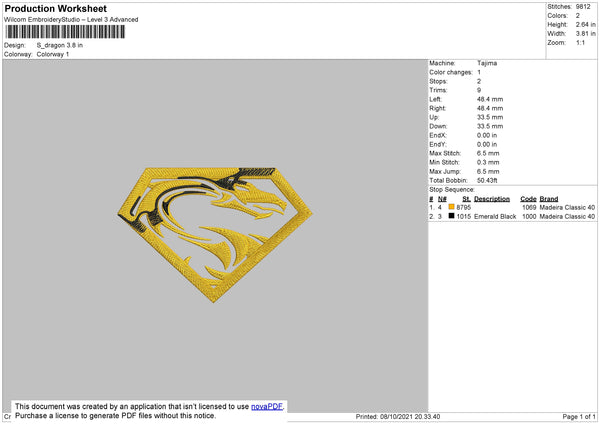Screen dimensions: 600x424
Task: Click the Emerald Black color swatch
Action: click(452, 216)
